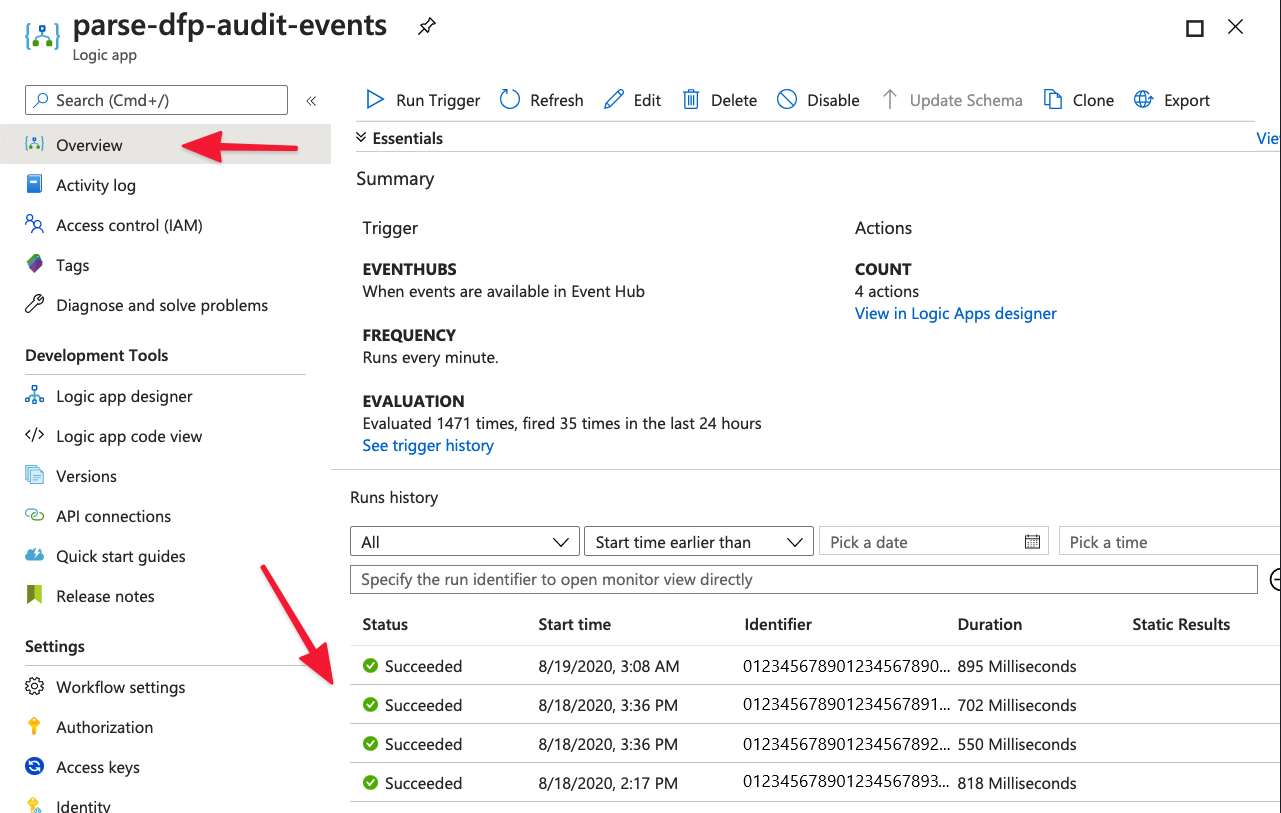This screenshot has width=1281, height=813.
Task: Click the Refresh circular arrow icon
Action: pos(510,99)
